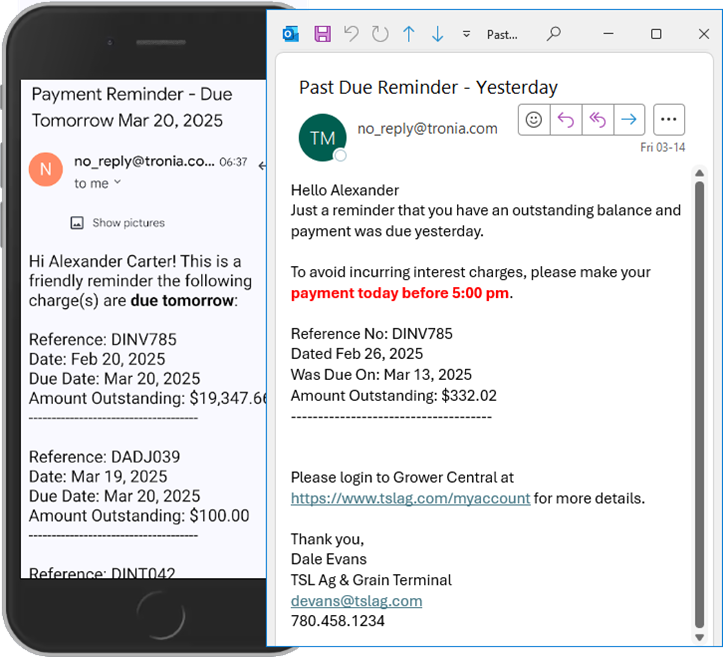This screenshot has width=723, height=657.
Task: Click 'Hello Alexander' greeting line
Action: [x=345, y=190]
